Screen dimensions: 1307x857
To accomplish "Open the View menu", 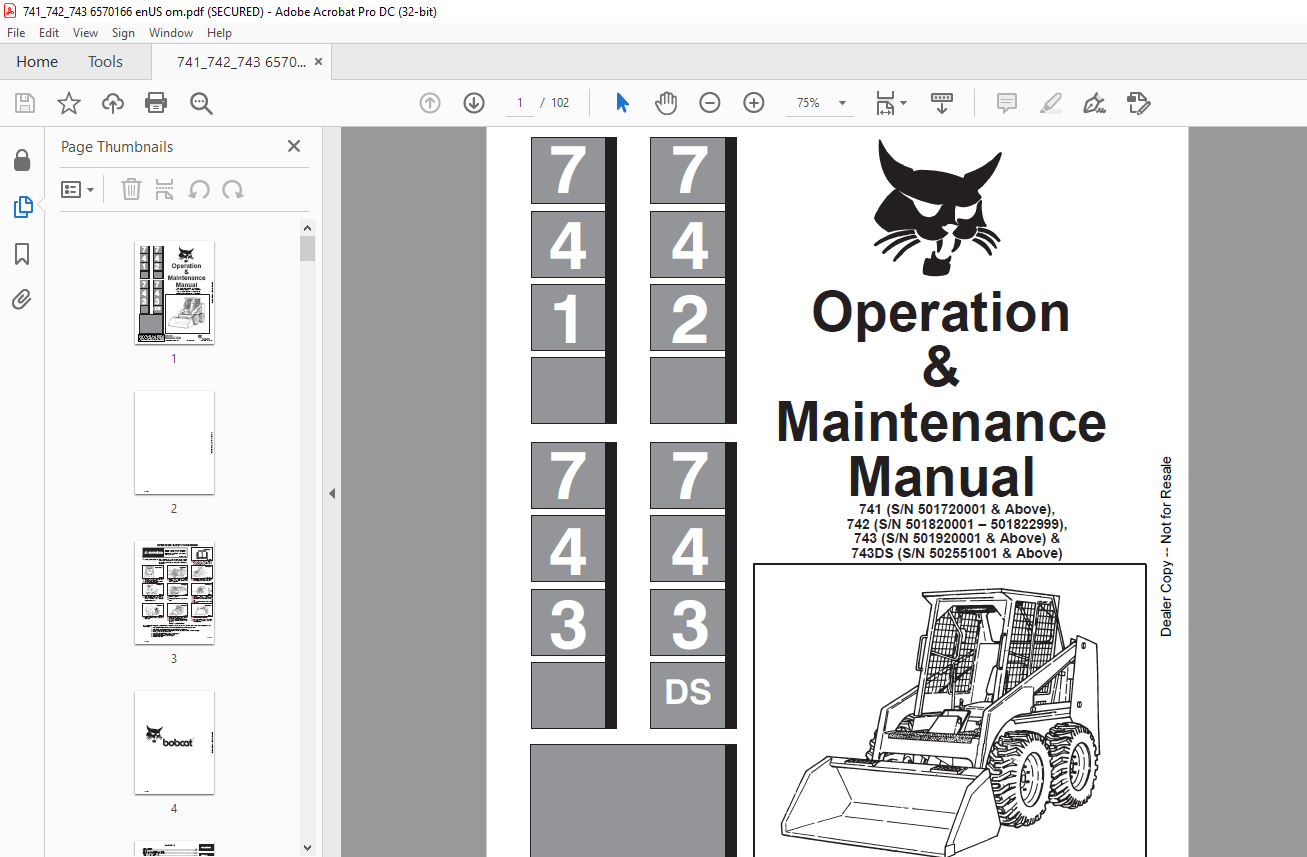I will 86,33.
